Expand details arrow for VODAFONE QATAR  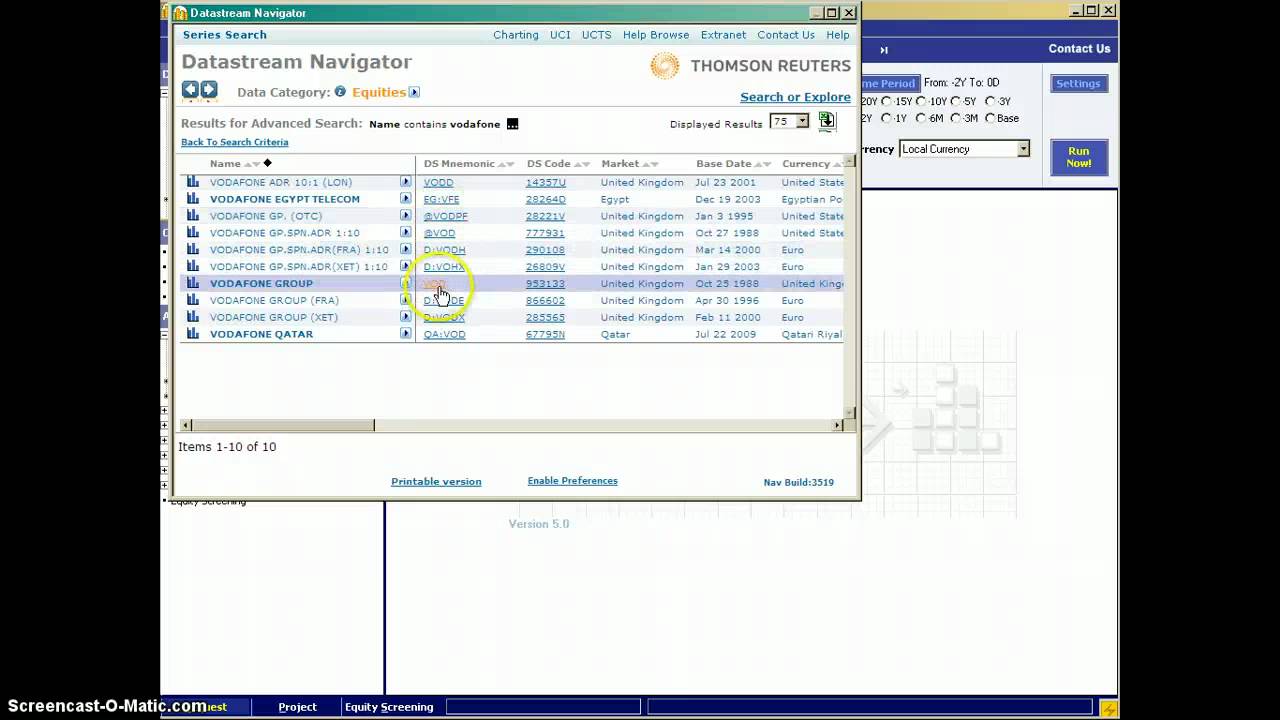click(x=405, y=334)
